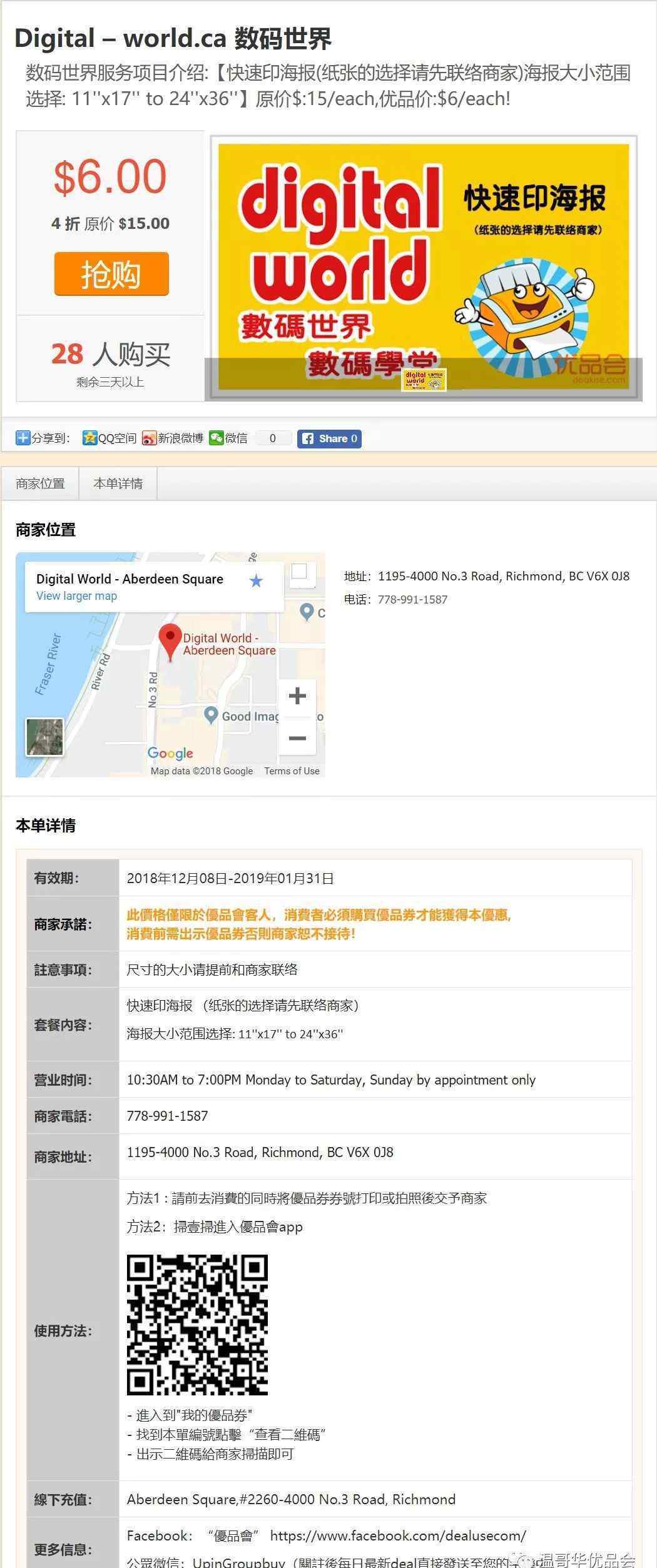Click the 剩余三天以上 remaining time text
Image resolution: width=657 pixels, height=1568 pixels.
[x=110, y=382]
